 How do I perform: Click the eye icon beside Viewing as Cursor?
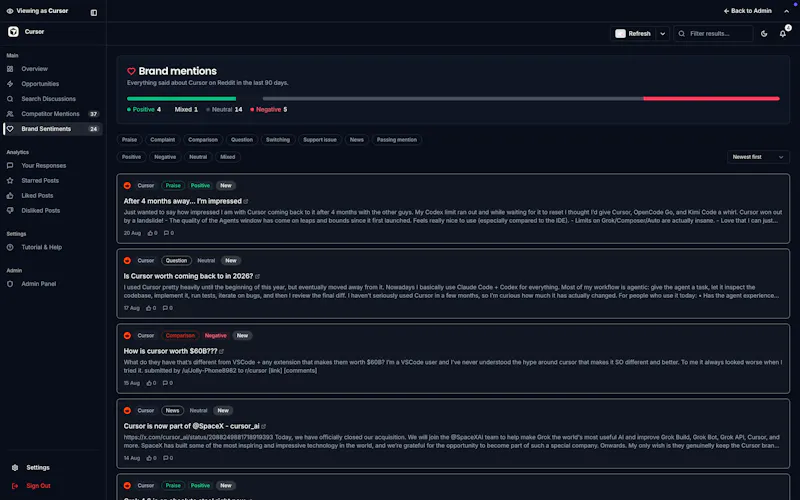[x=10, y=11]
